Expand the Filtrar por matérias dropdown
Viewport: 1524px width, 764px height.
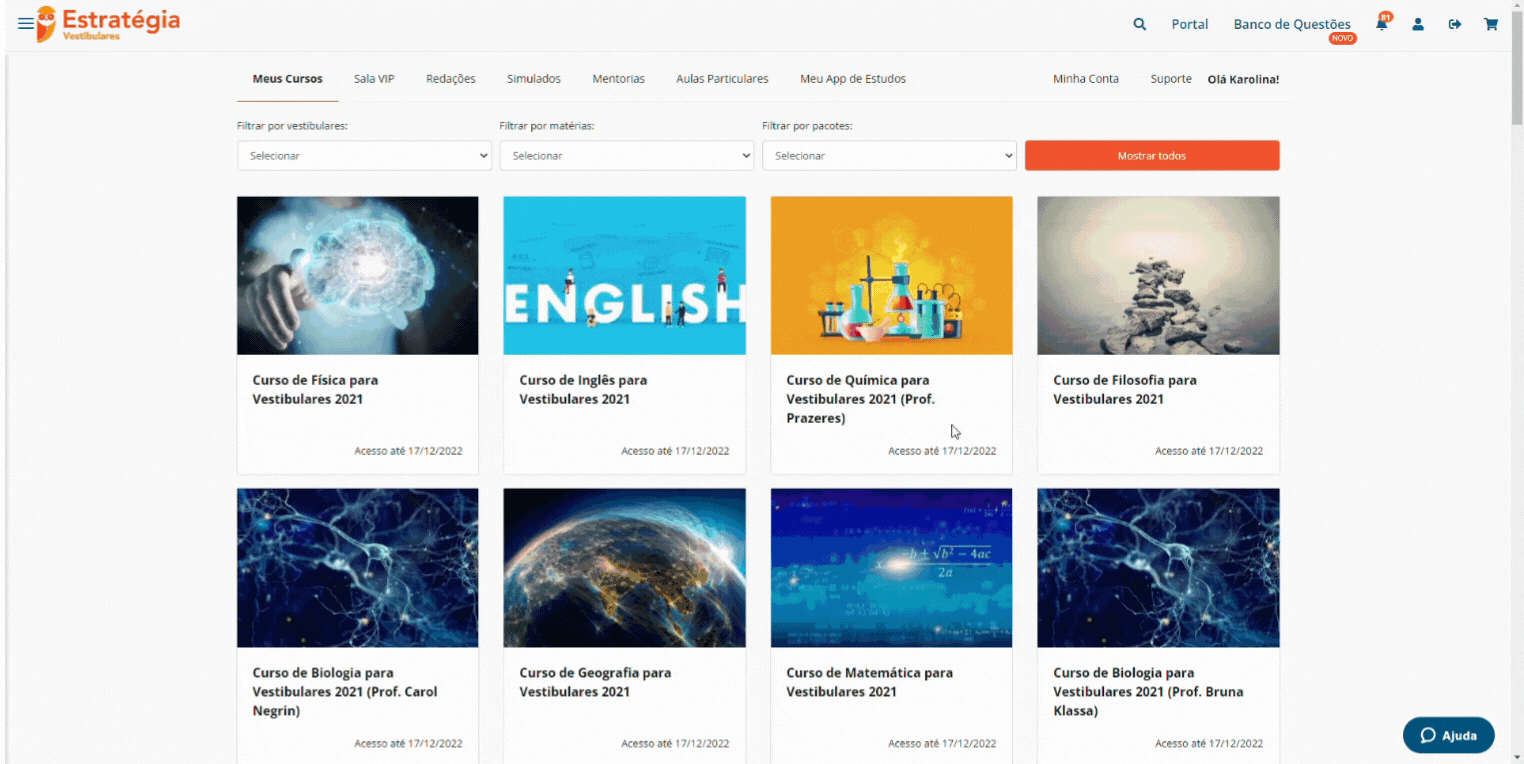(627, 156)
